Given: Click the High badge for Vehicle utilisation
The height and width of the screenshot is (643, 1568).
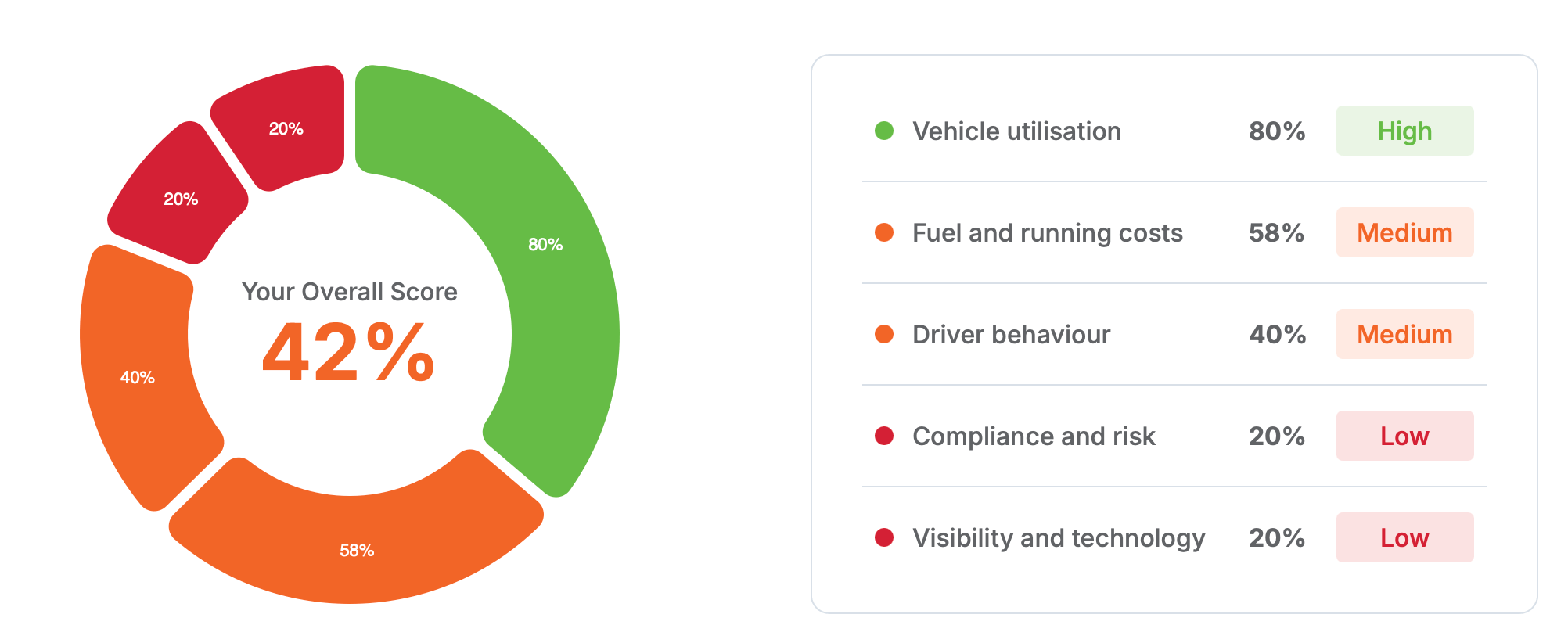Looking at the screenshot, I should (1404, 131).
